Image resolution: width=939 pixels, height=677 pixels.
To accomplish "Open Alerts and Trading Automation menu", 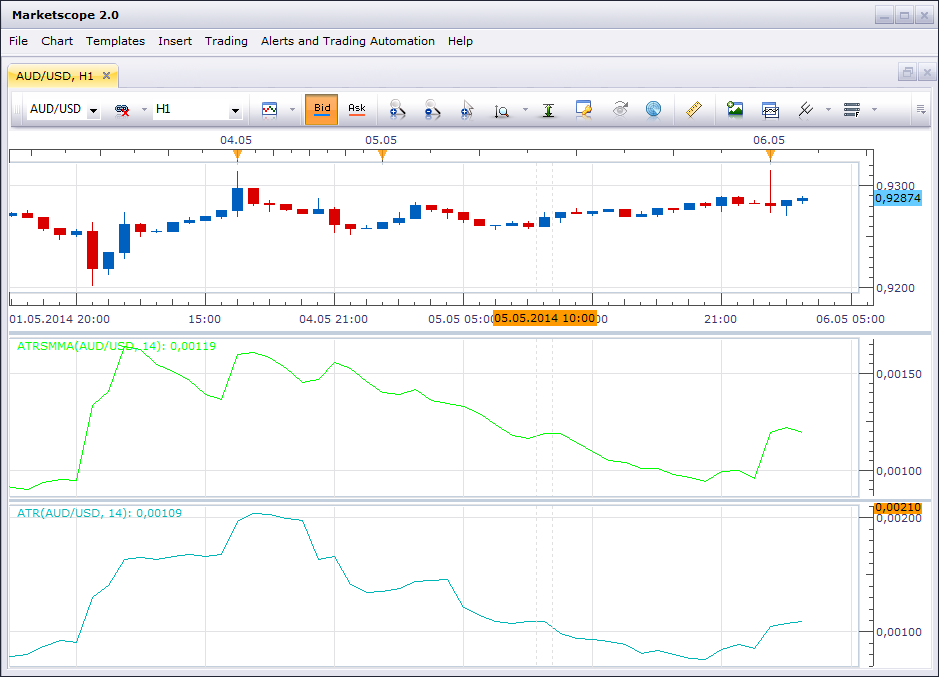I will click(x=347, y=41).
